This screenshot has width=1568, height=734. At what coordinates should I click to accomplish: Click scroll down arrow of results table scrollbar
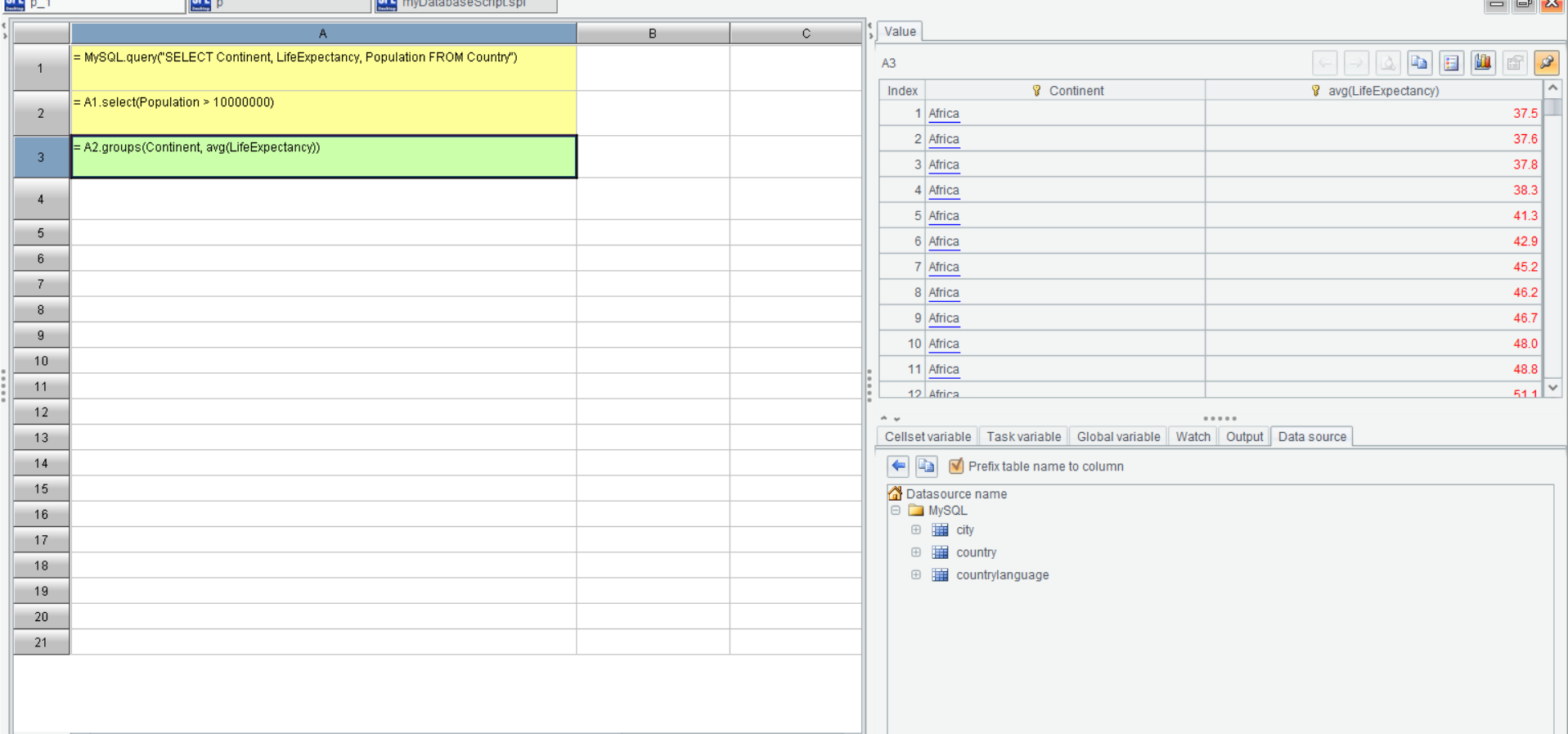click(1552, 388)
